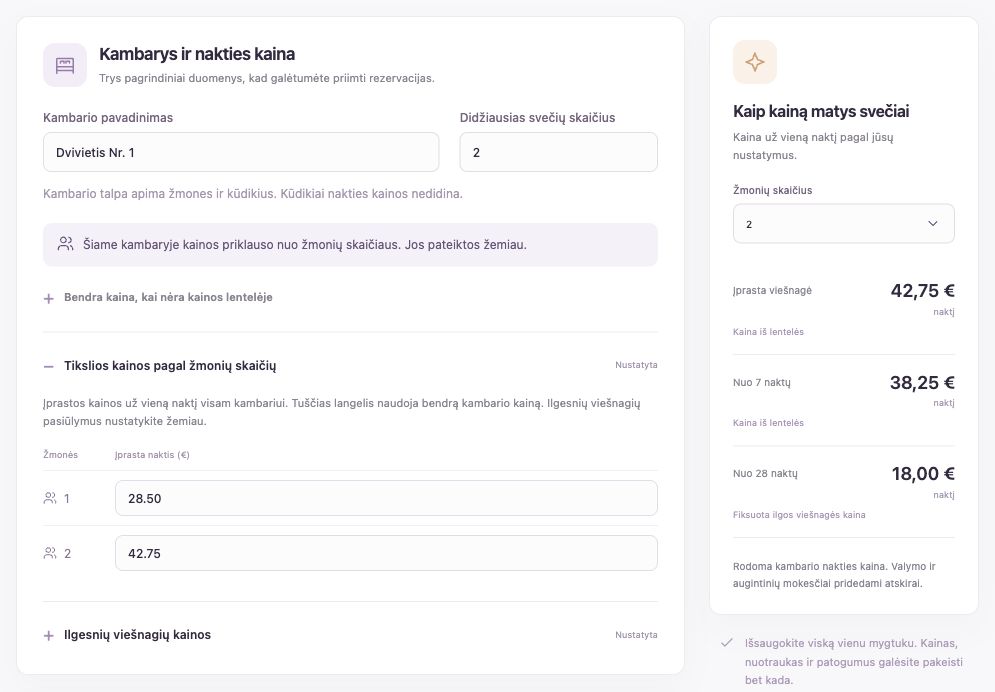The height and width of the screenshot is (692, 995).
Task: Edit the price field for 1 person
Action: [386, 499]
